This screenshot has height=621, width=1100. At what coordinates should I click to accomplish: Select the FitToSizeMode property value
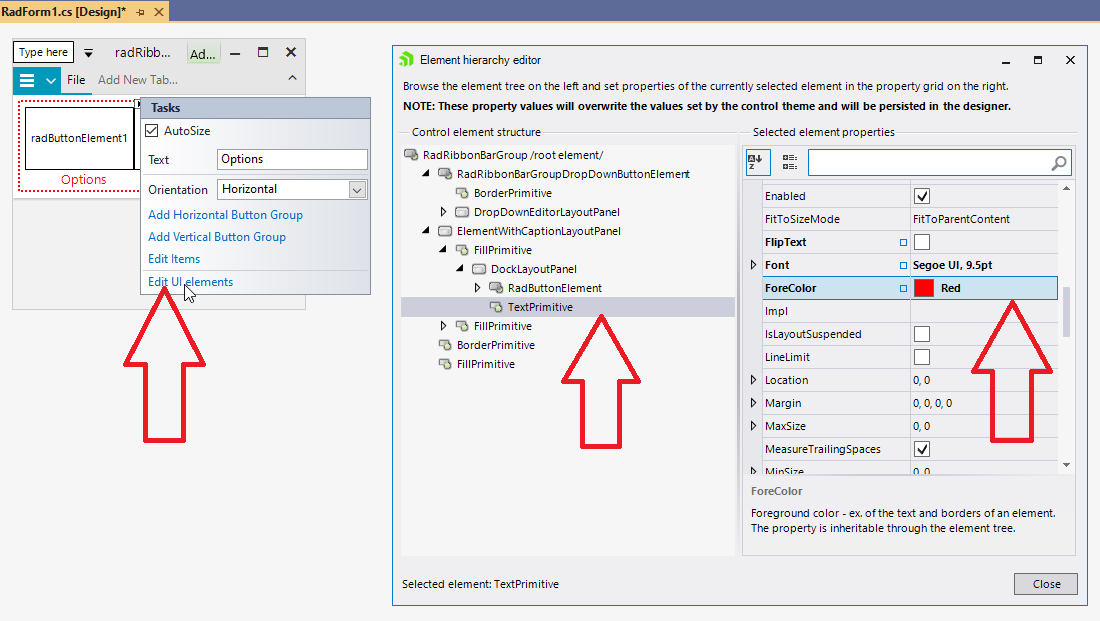point(984,219)
